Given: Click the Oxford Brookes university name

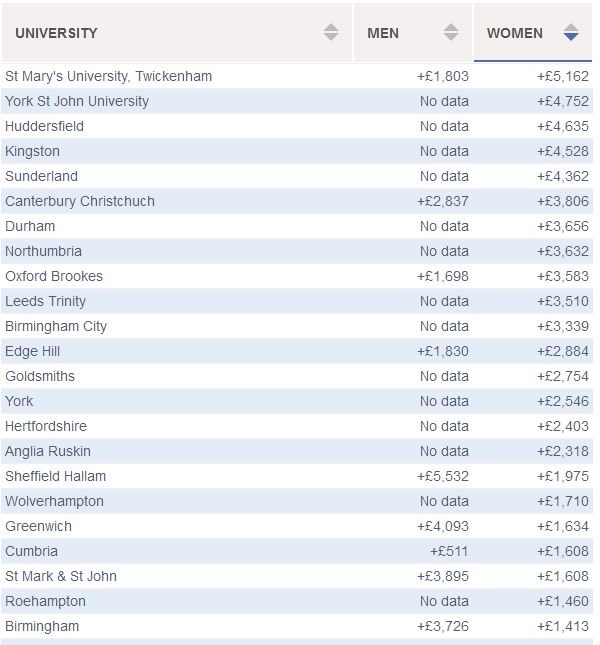Looking at the screenshot, I should pos(54,276).
